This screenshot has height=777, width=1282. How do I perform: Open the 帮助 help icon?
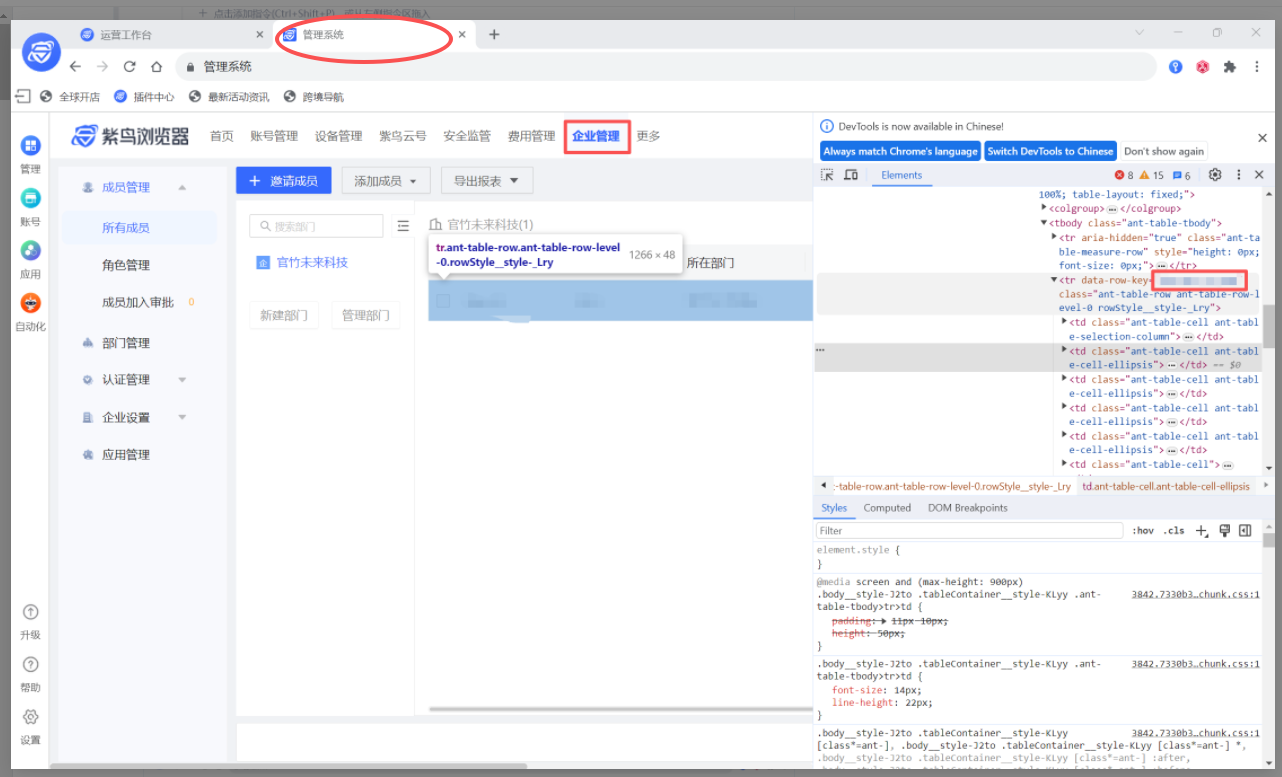pyautogui.click(x=30, y=664)
